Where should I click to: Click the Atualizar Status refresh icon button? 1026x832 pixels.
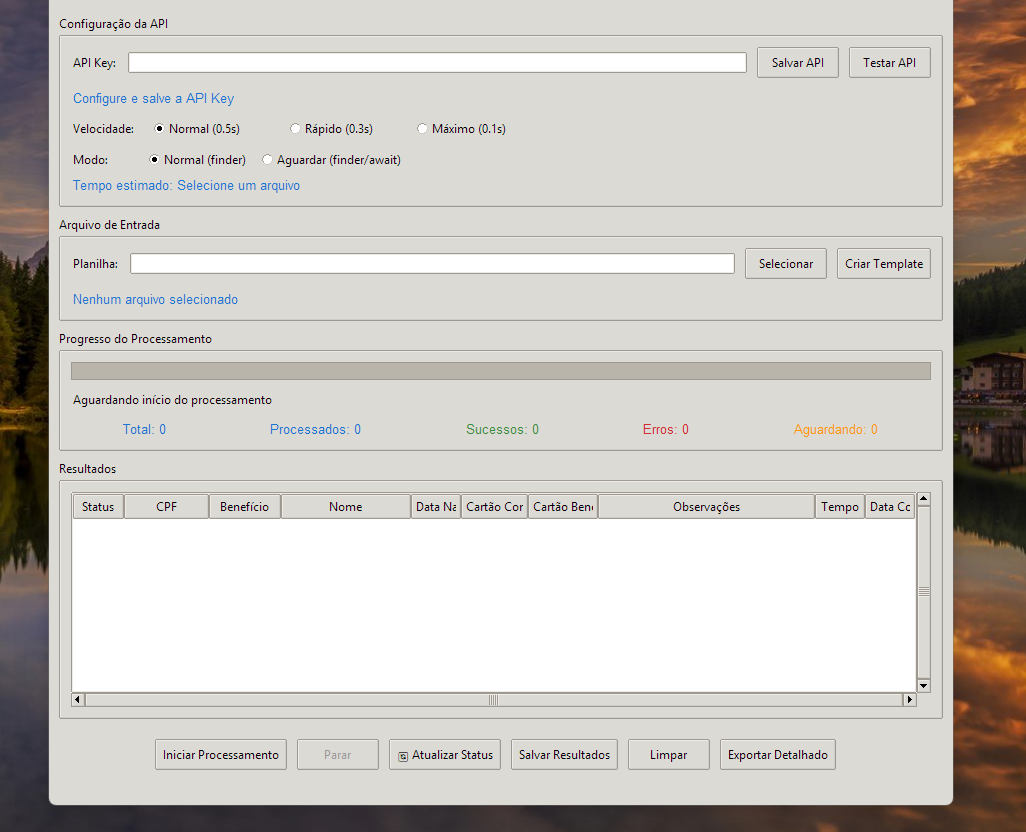point(444,755)
